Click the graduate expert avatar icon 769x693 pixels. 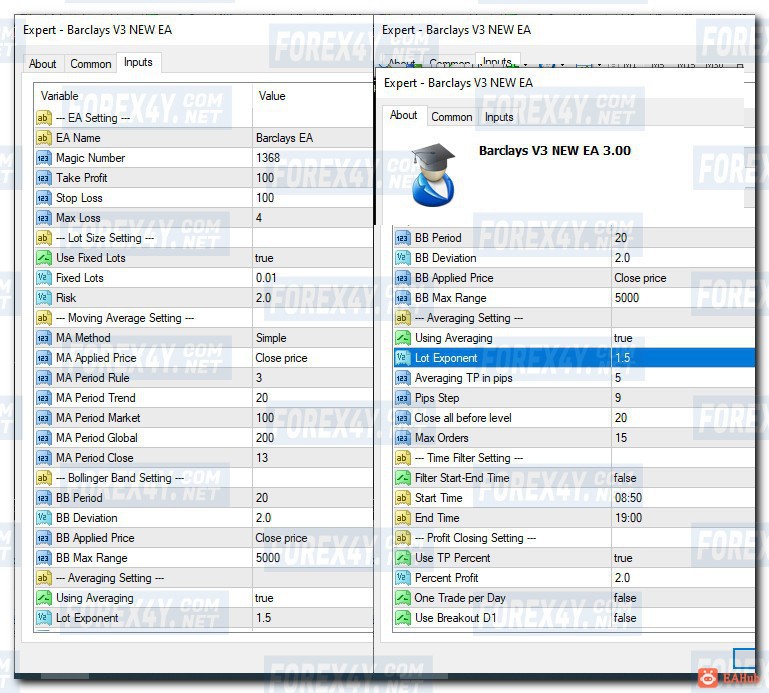click(x=434, y=175)
